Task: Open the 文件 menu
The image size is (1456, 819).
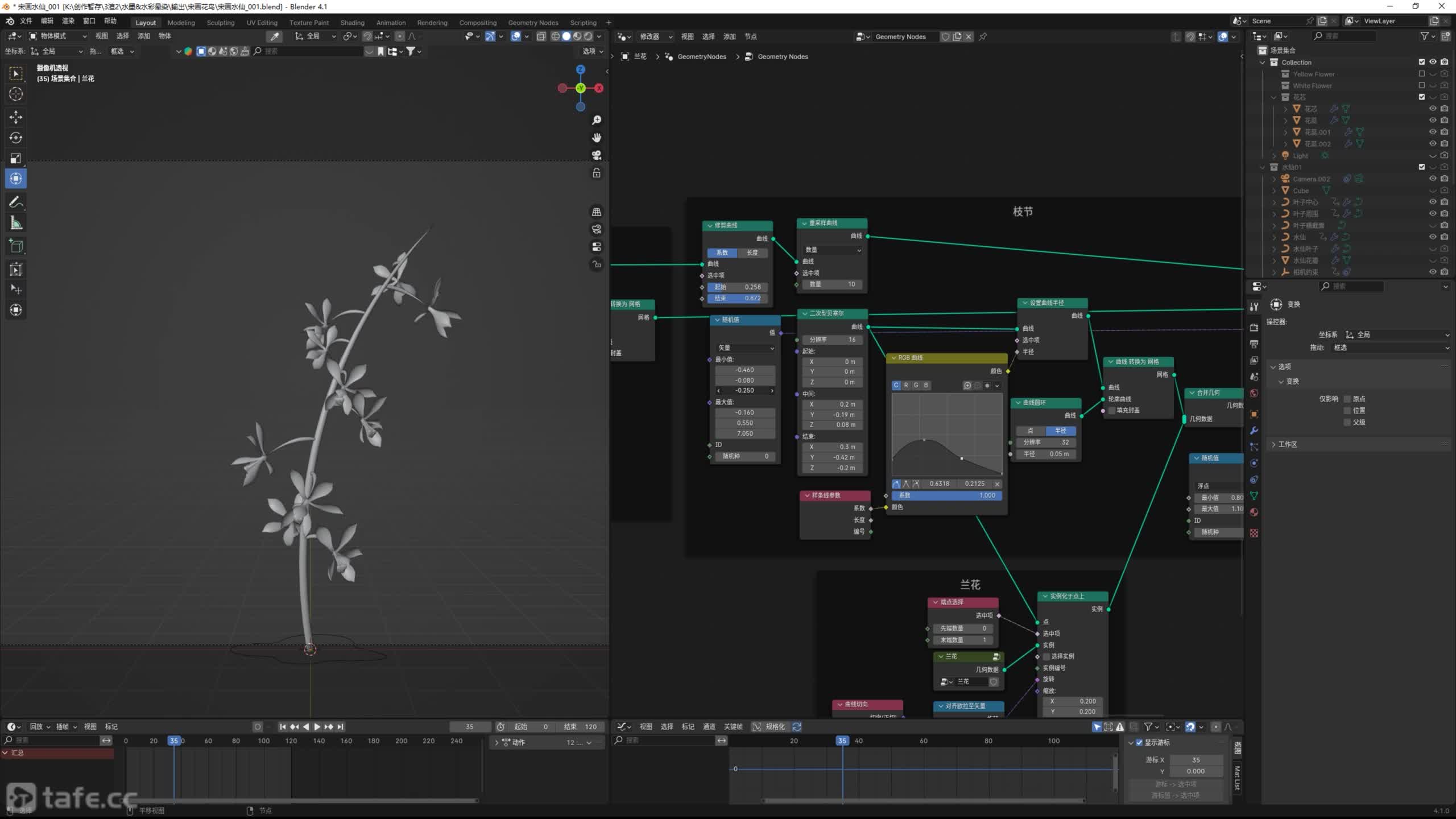Action: (26, 21)
